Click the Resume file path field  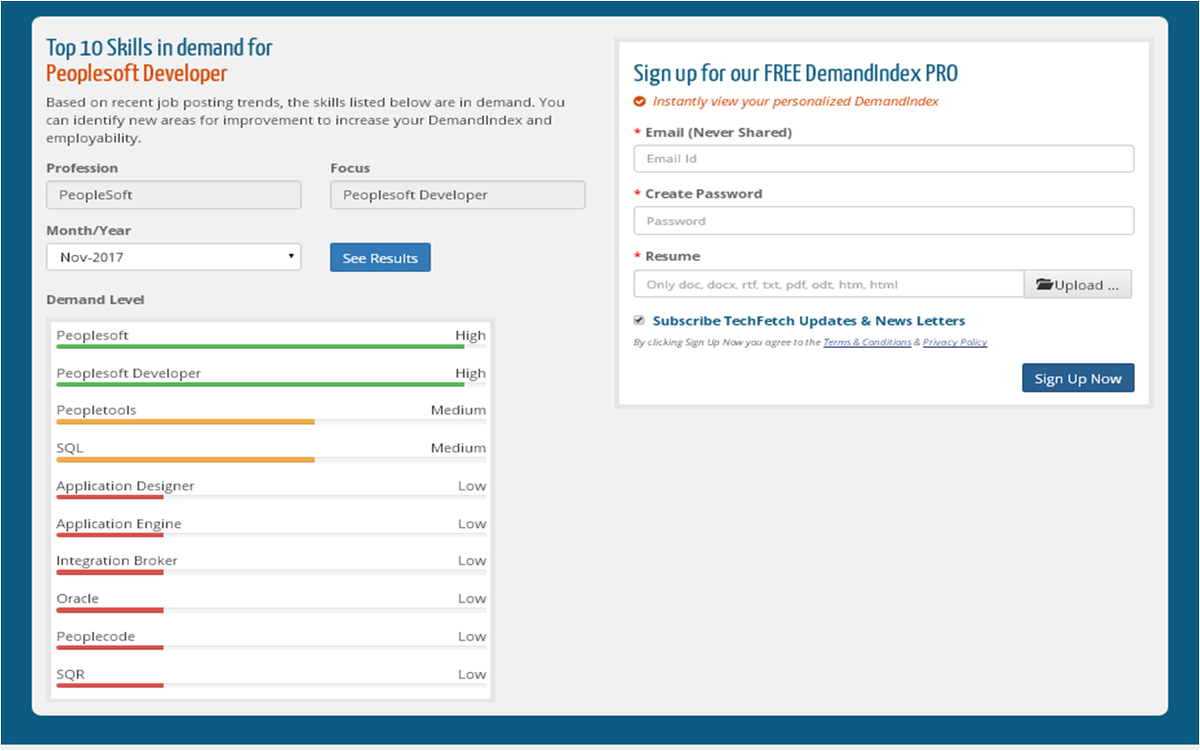[x=828, y=284]
